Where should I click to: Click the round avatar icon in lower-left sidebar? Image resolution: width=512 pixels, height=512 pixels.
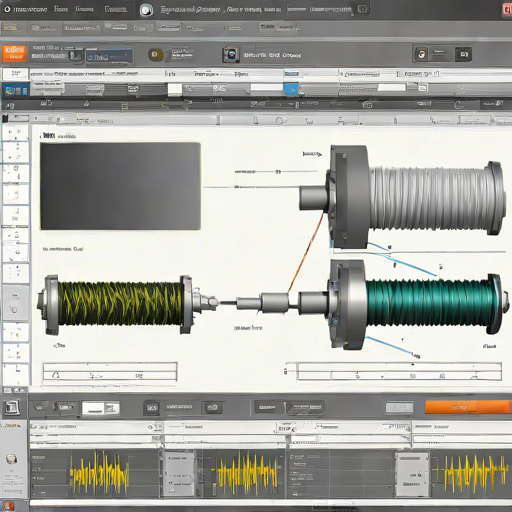pyautogui.click(x=12, y=459)
